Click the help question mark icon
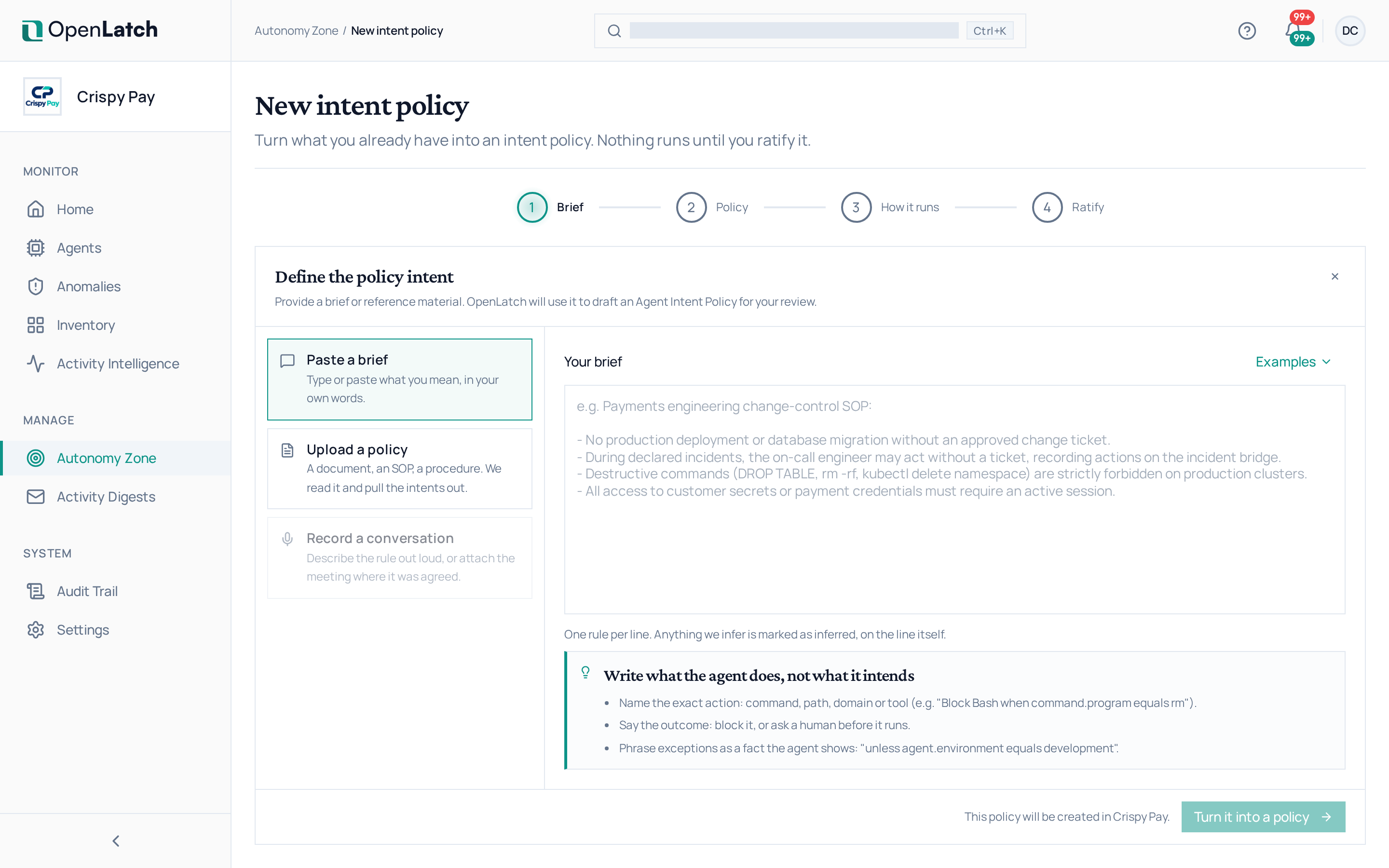This screenshot has height=868, width=1389. tap(1247, 30)
